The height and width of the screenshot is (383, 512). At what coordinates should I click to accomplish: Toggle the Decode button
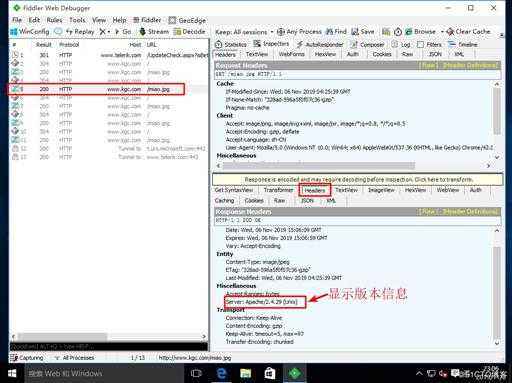[x=189, y=32]
